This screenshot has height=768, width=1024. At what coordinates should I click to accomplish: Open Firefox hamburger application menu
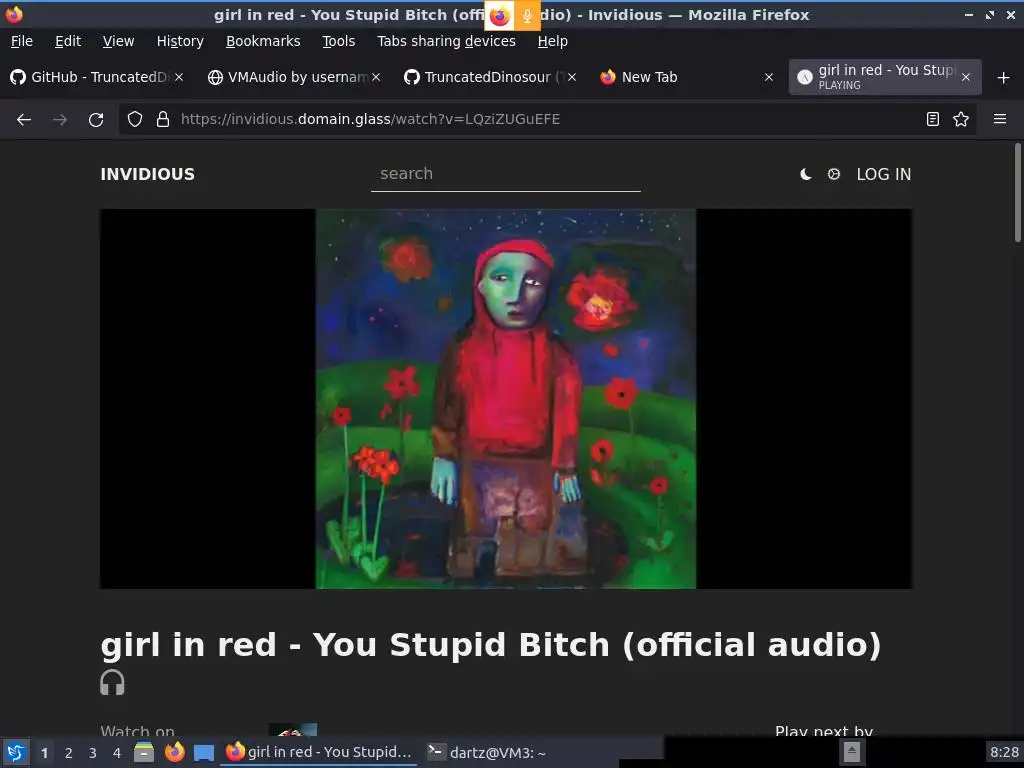[1000, 119]
